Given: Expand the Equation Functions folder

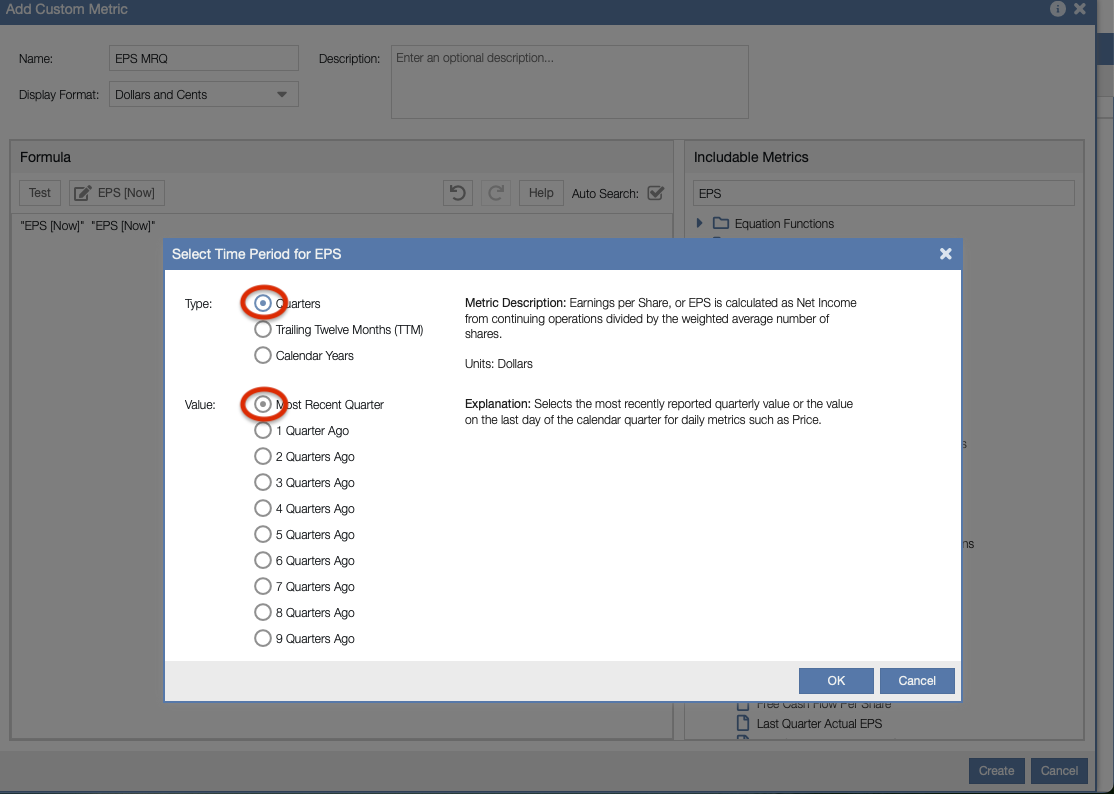Looking at the screenshot, I should coord(699,223).
